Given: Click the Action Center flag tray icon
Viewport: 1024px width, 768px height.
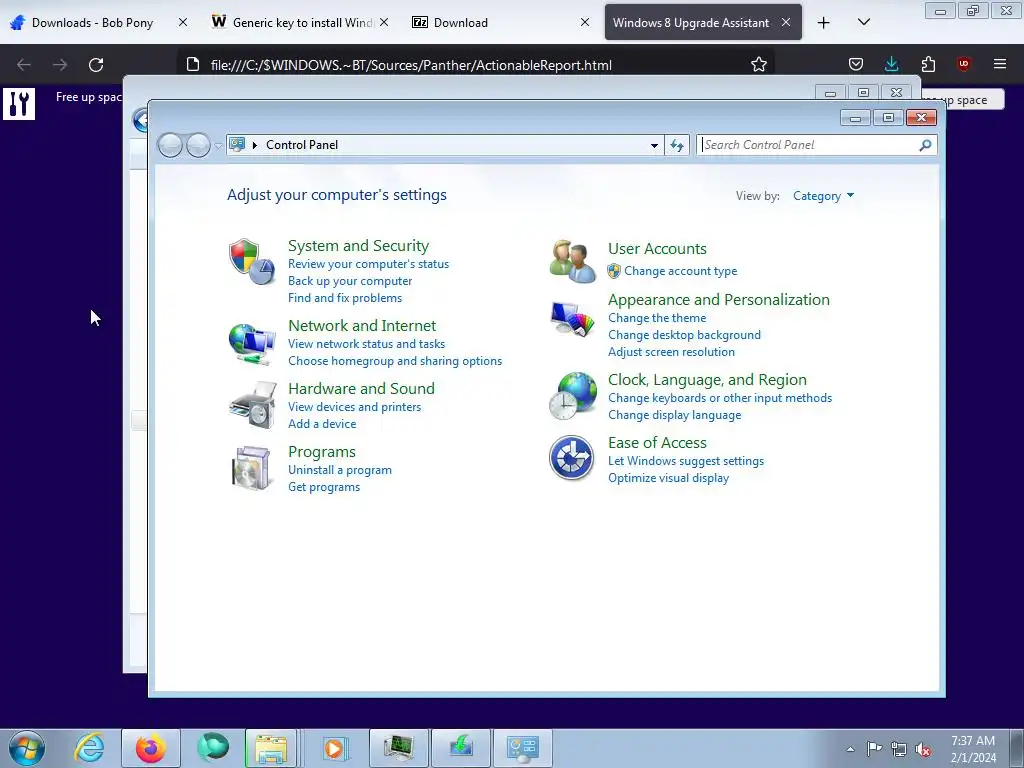Looking at the screenshot, I should (874, 748).
